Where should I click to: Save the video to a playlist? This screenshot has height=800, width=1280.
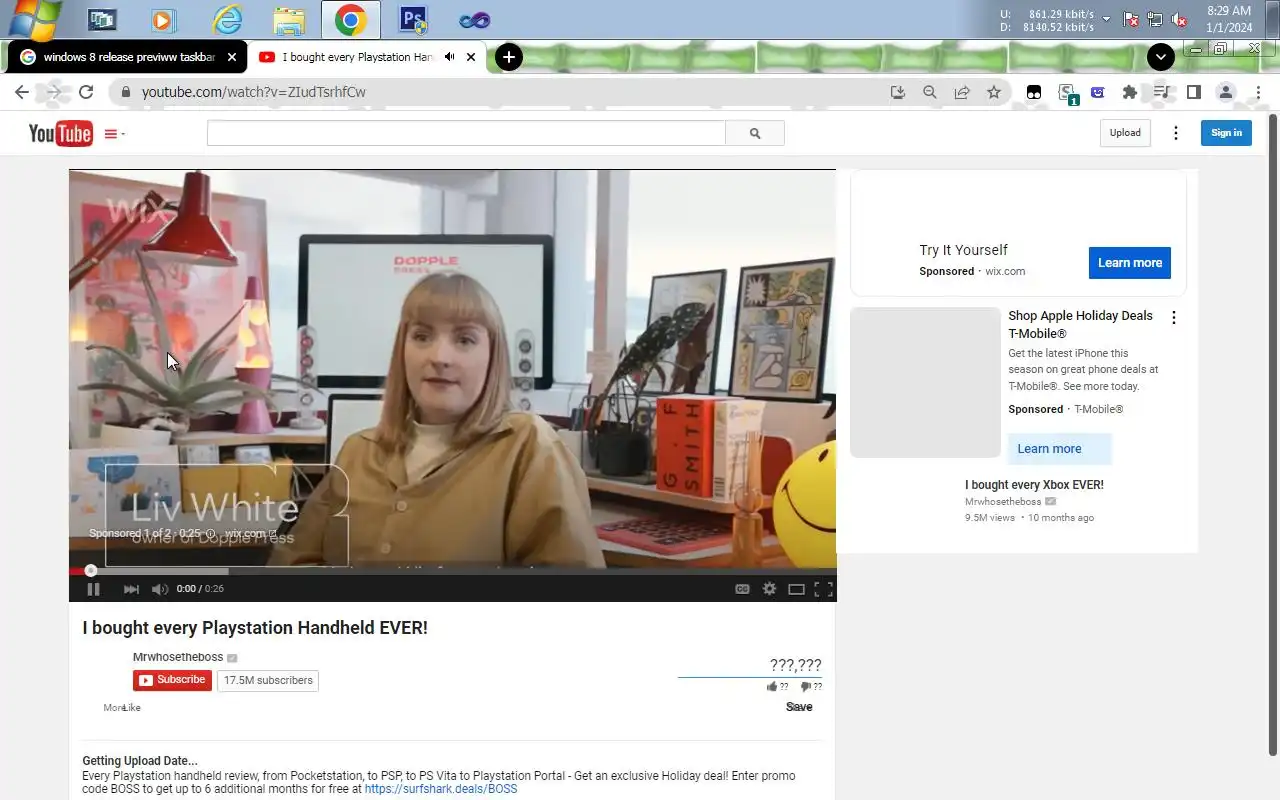799,707
